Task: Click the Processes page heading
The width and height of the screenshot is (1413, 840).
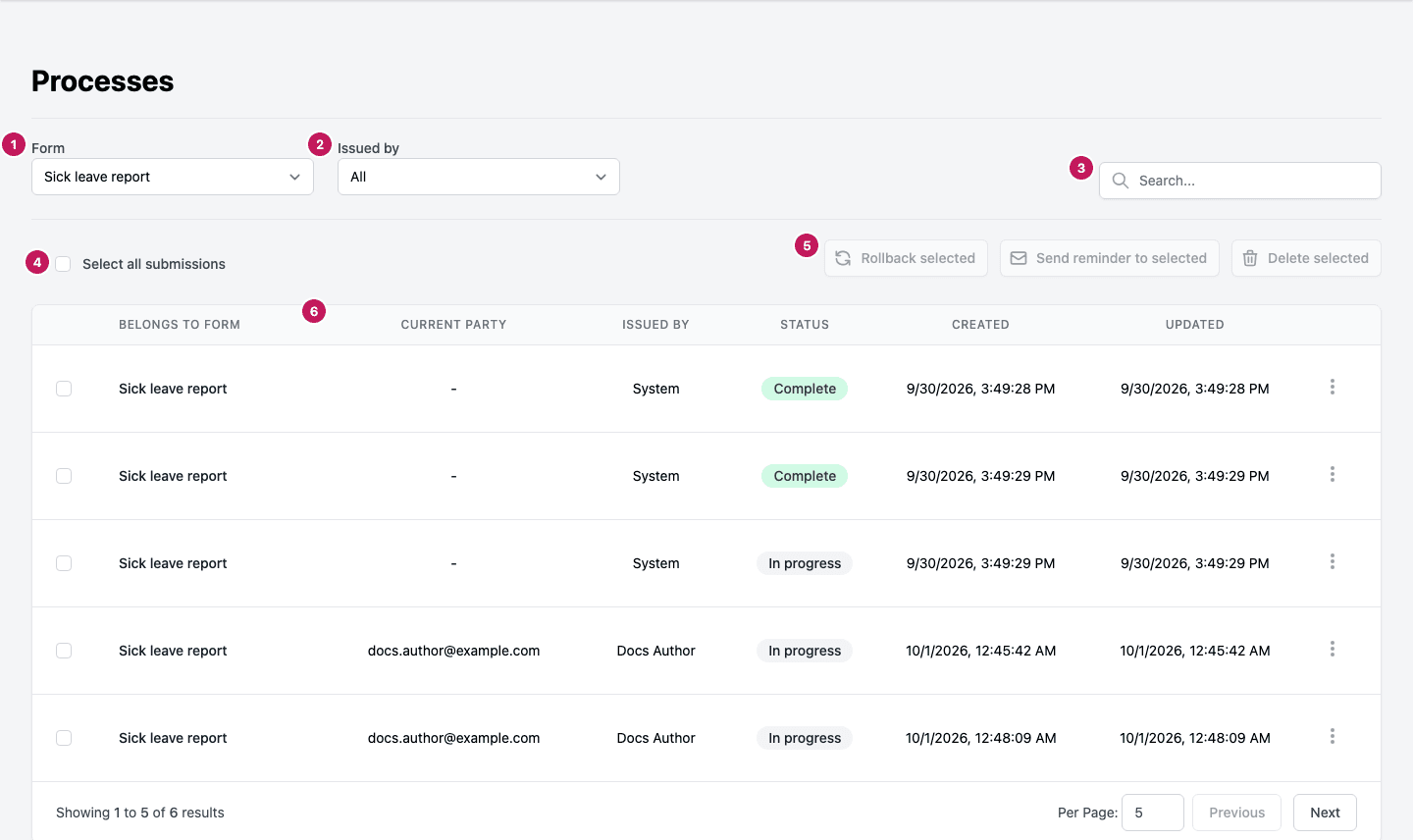Action: [102, 81]
